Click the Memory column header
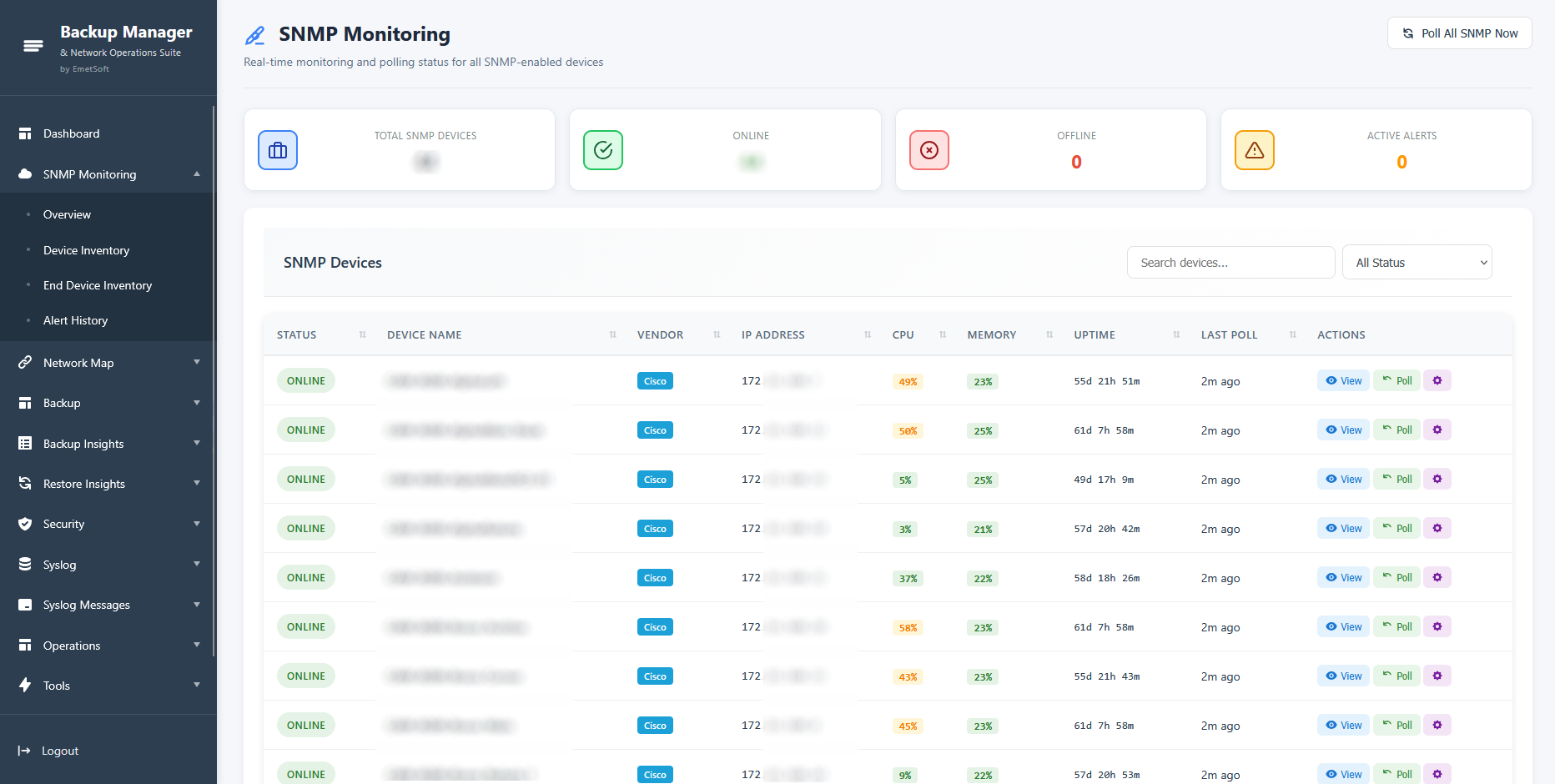This screenshot has width=1555, height=784. tap(992, 334)
